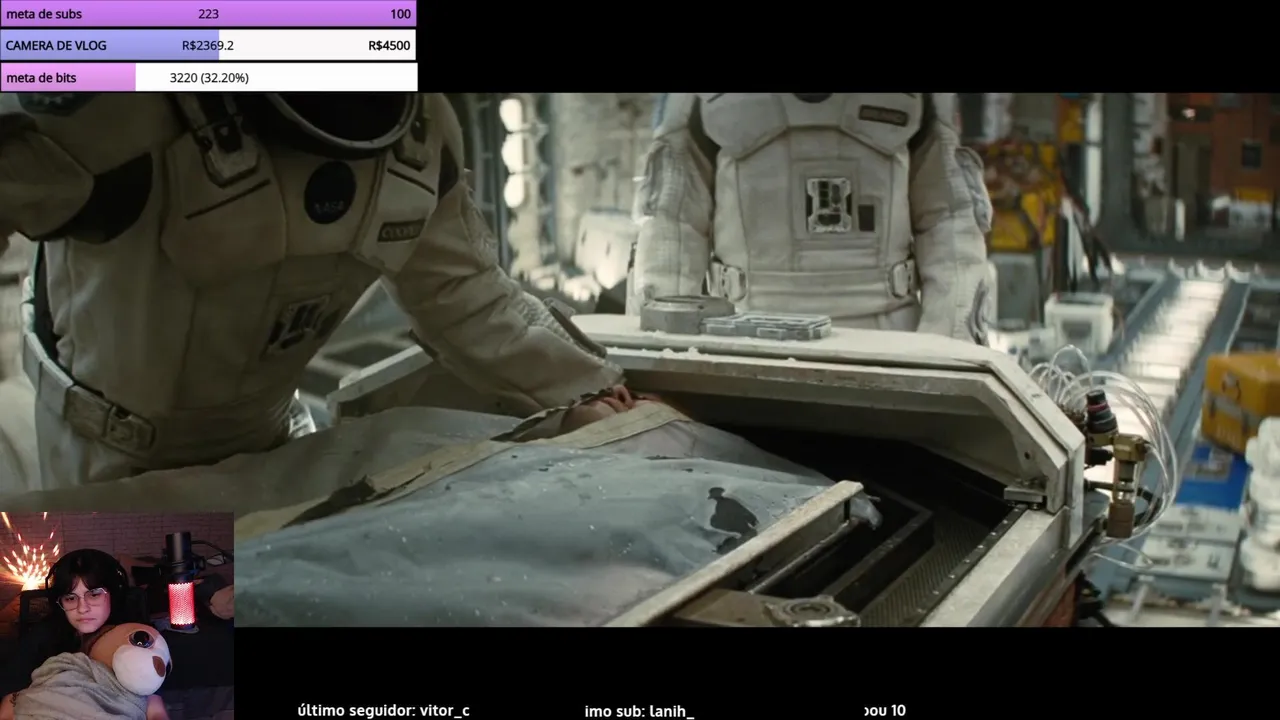Click the 'R$4500' target amount
The image size is (1280, 720).
coord(389,45)
